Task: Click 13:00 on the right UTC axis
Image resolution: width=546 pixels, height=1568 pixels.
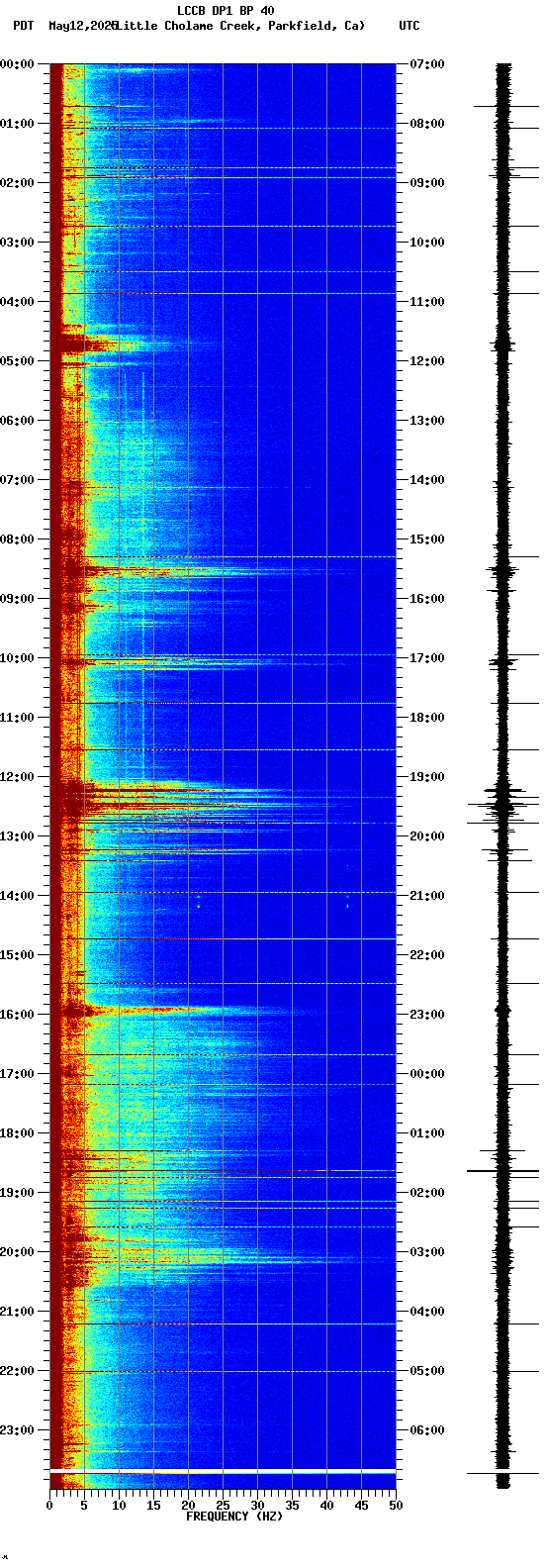Action: pos(427,421)
